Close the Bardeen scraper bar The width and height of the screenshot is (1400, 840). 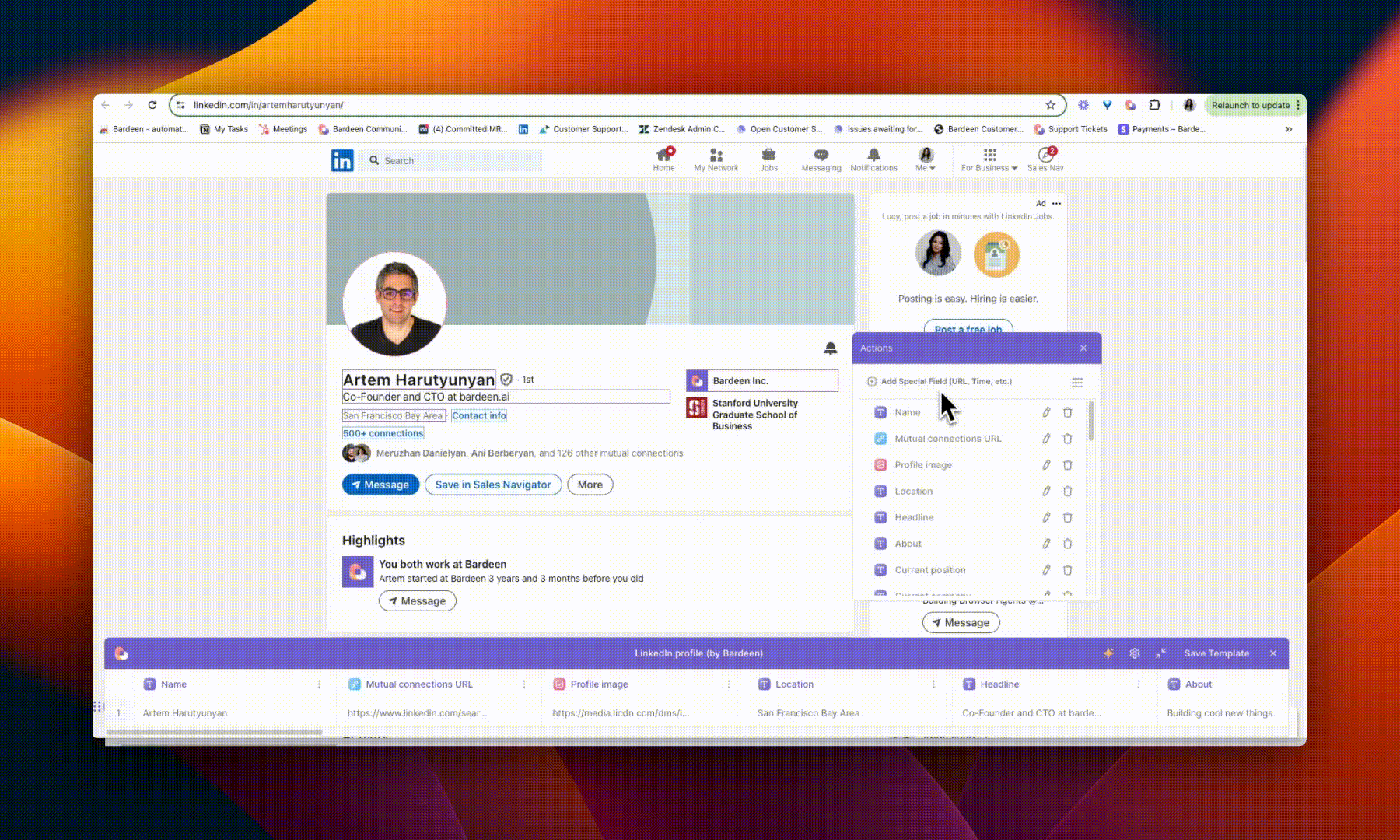[1273, 653]
